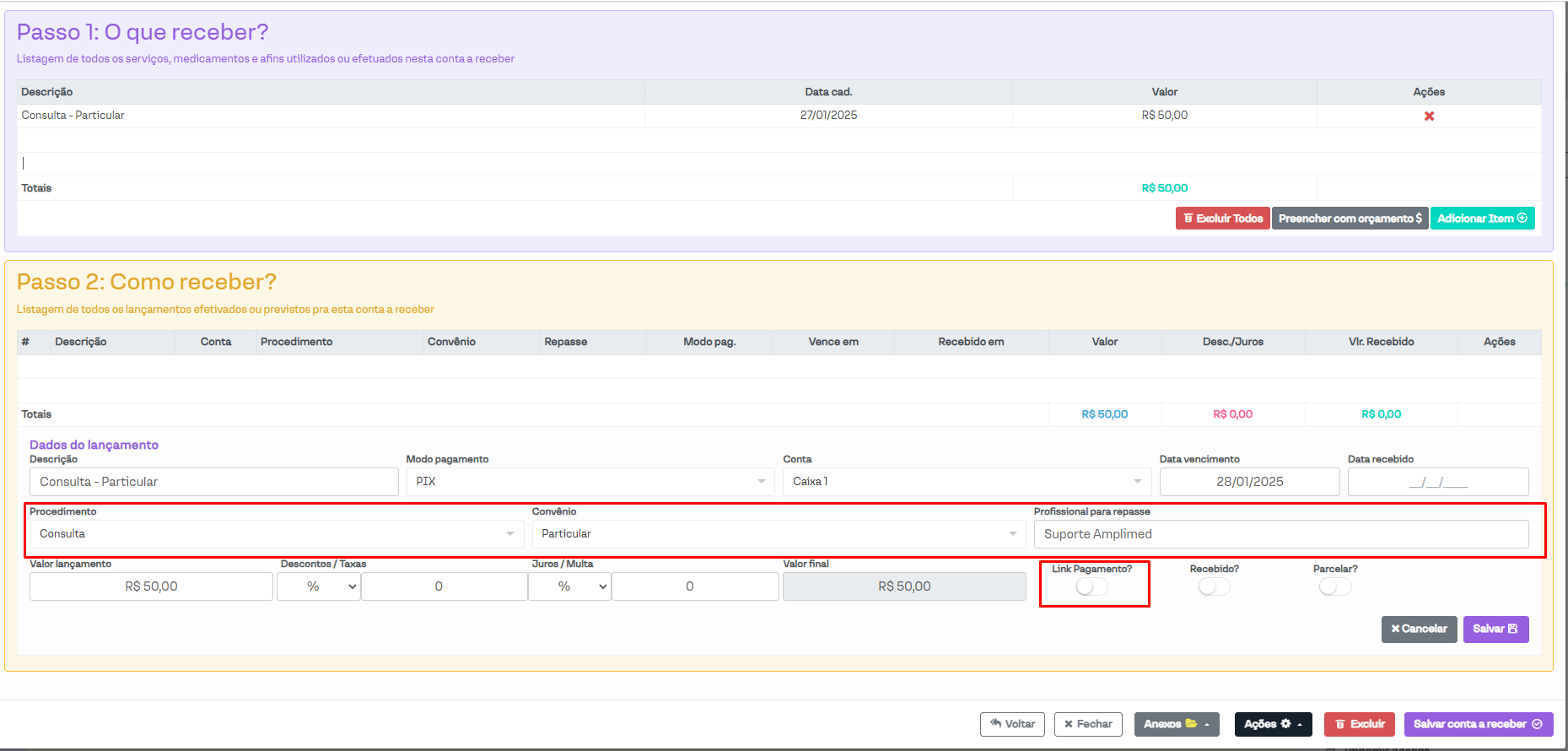Click the purple Salvar button
Viewport: 1568px width, 751px height.
[x=1495, y=629]
